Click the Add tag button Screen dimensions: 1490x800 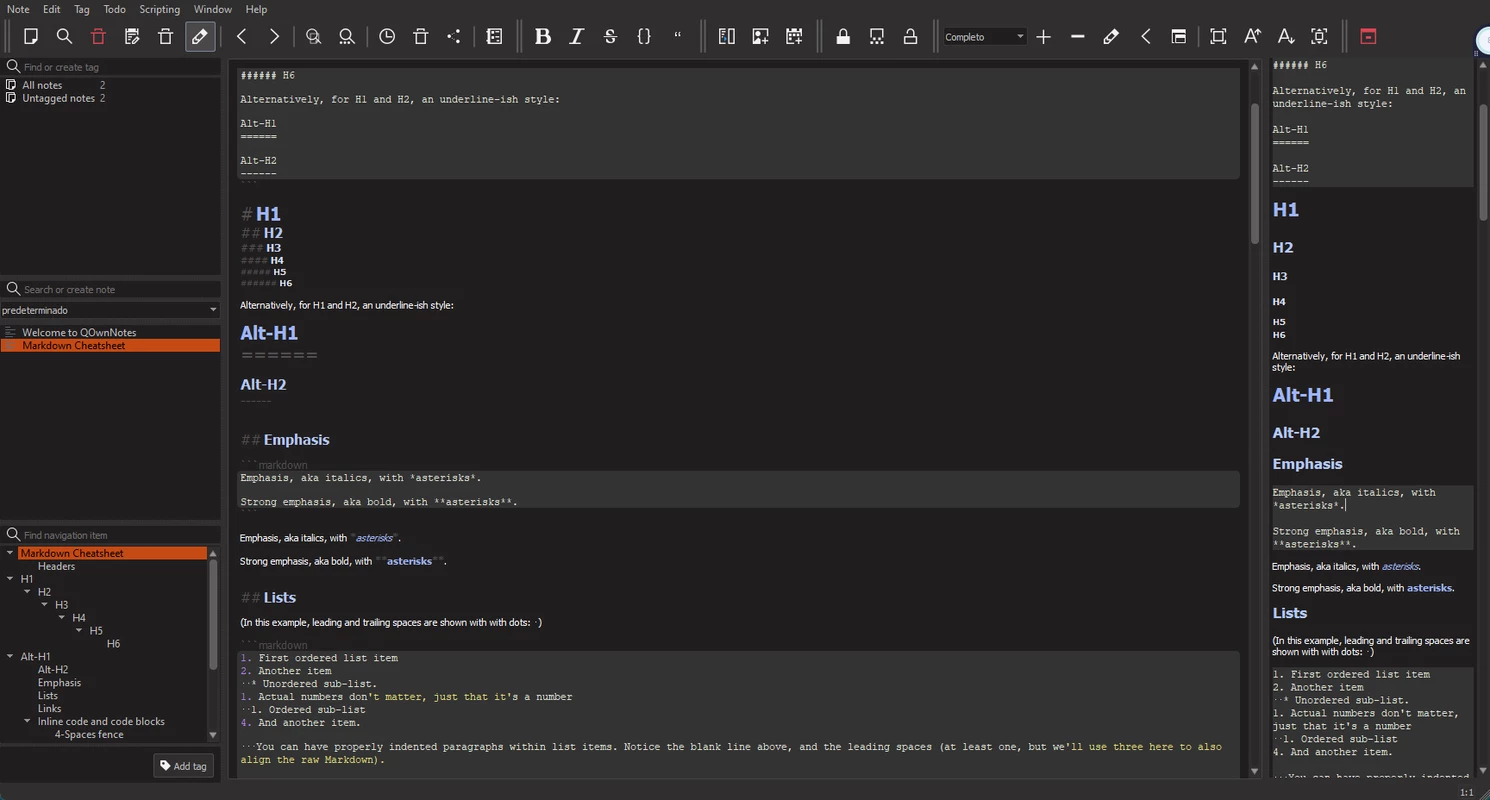[183, 766]
